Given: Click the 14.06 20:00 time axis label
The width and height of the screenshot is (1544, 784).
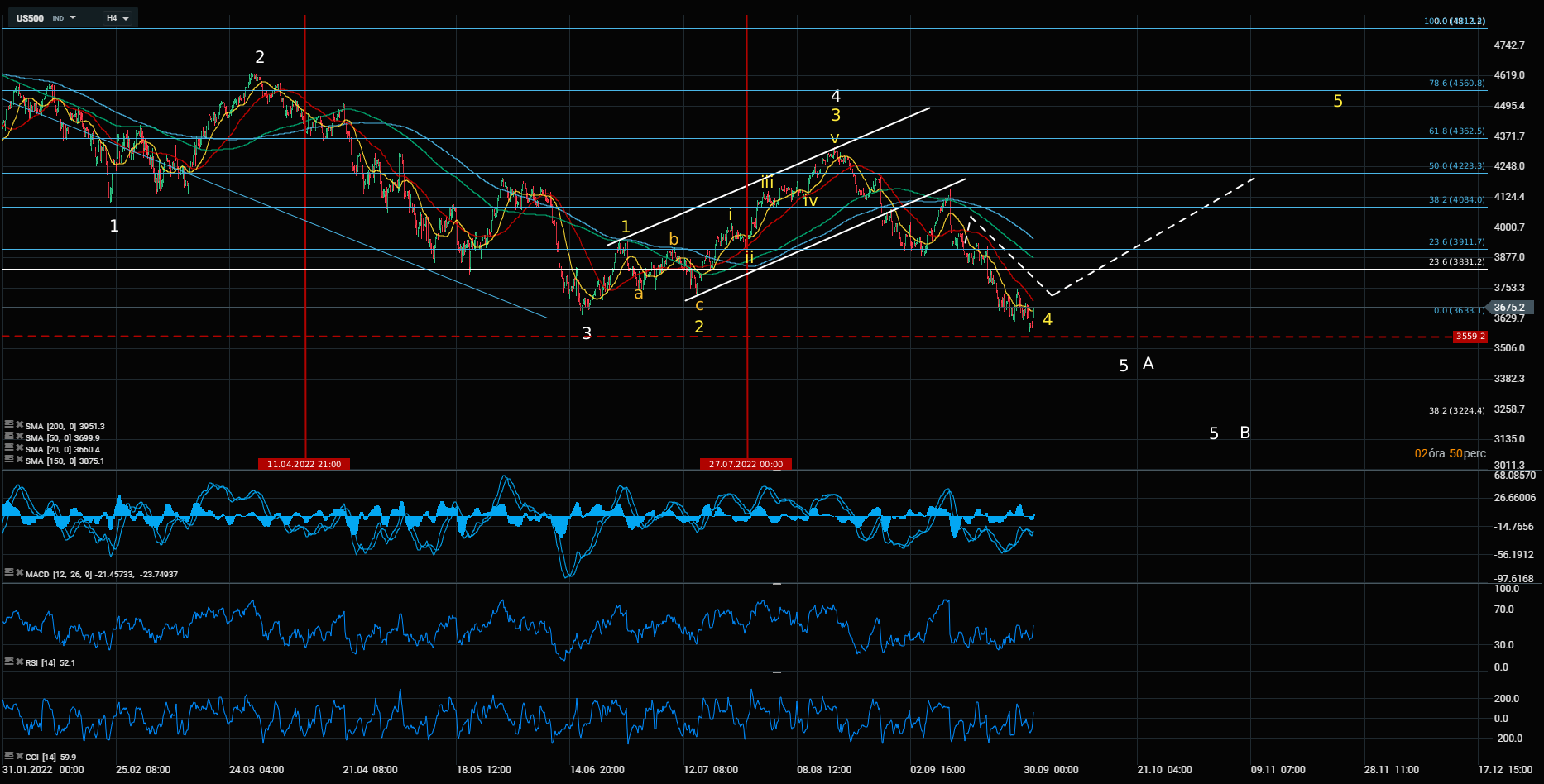Looking at the screenshot, I should [x=597, y=770].
